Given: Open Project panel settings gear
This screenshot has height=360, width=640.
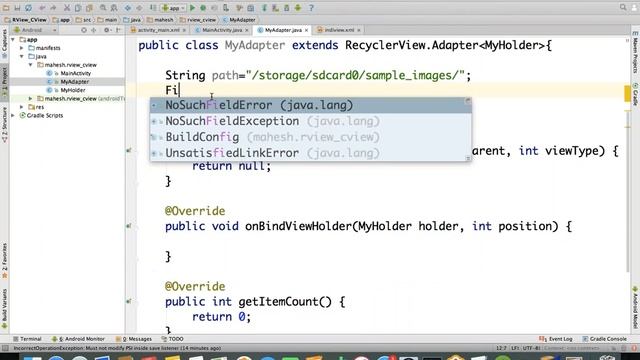Looking at the screenshot, I should (x=107, y=30).
